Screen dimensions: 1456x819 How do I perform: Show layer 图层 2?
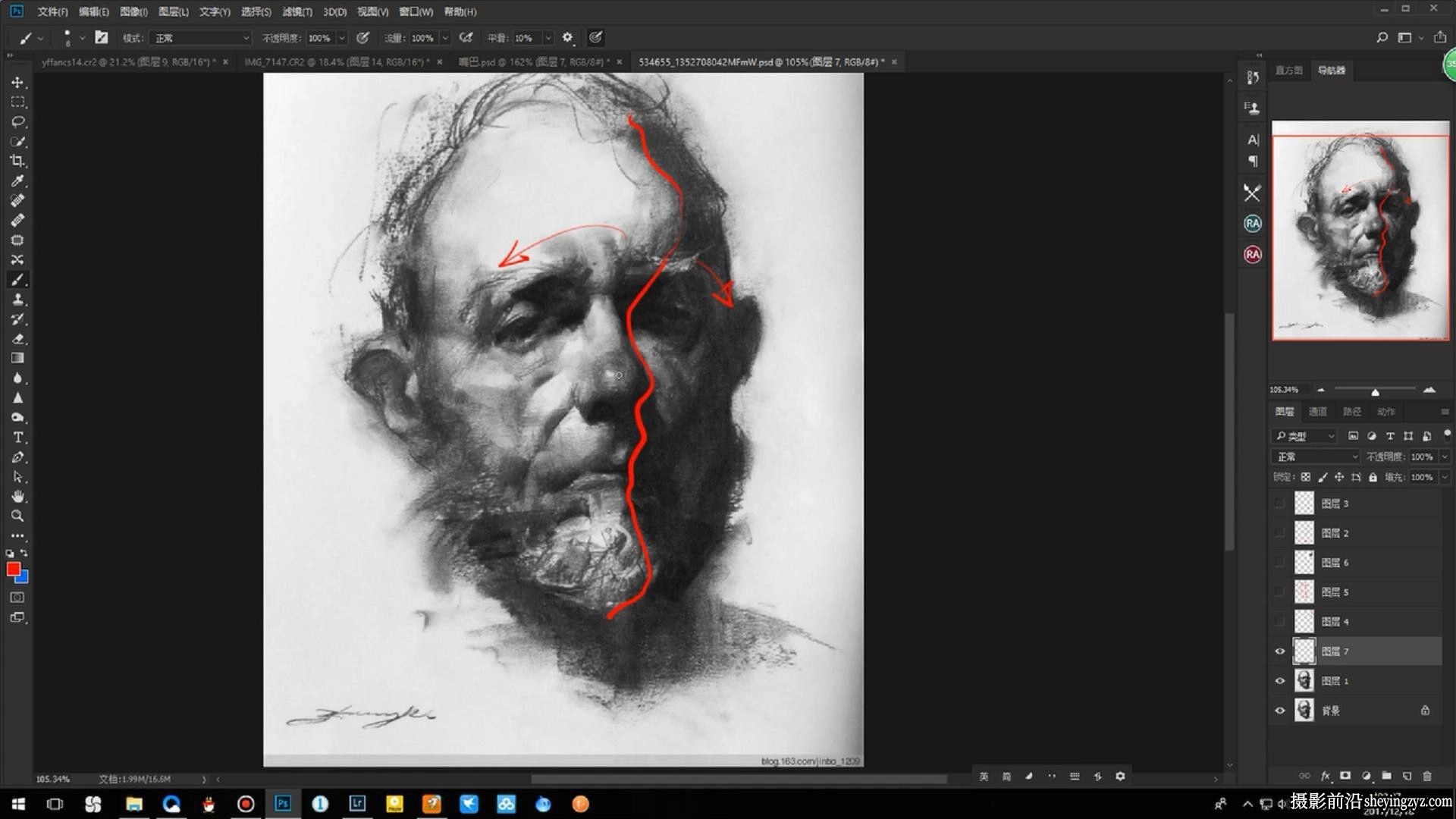(1280, 533)
